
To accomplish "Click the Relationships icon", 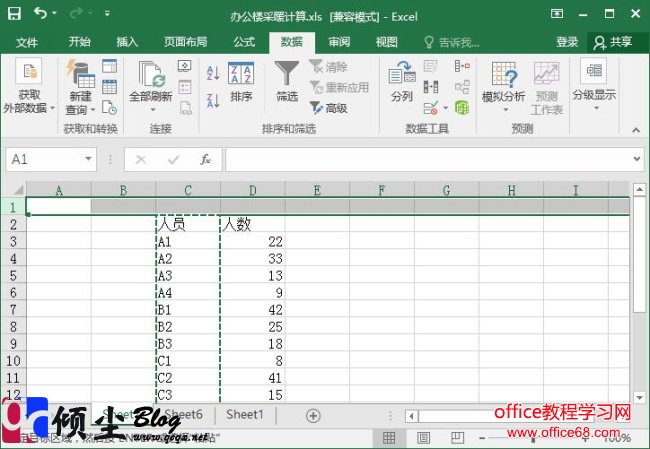I will [x=462, y=87].
